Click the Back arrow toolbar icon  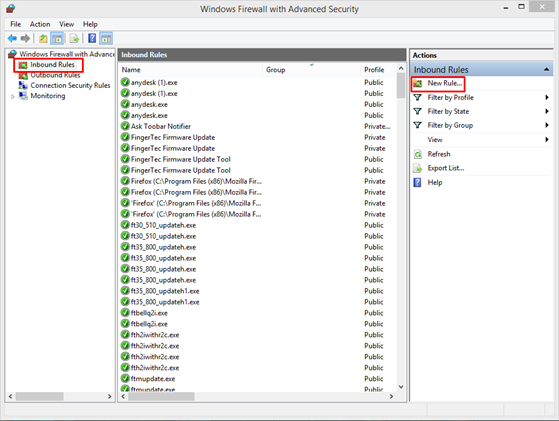click(x=12, y=38)
